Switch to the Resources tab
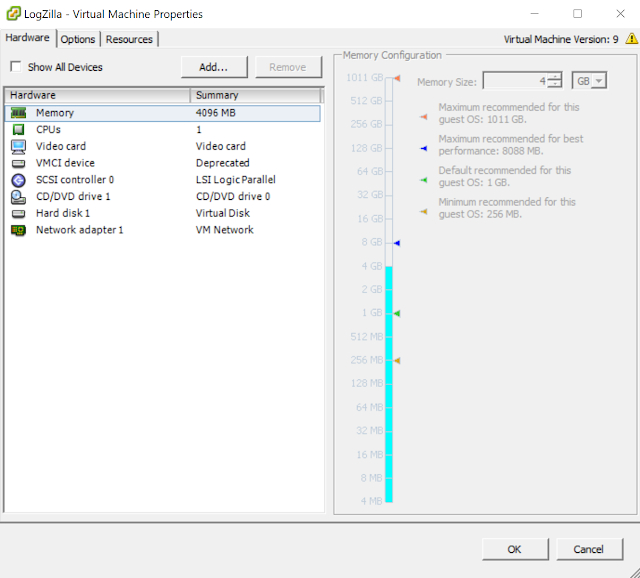 [x=129, y=39]
